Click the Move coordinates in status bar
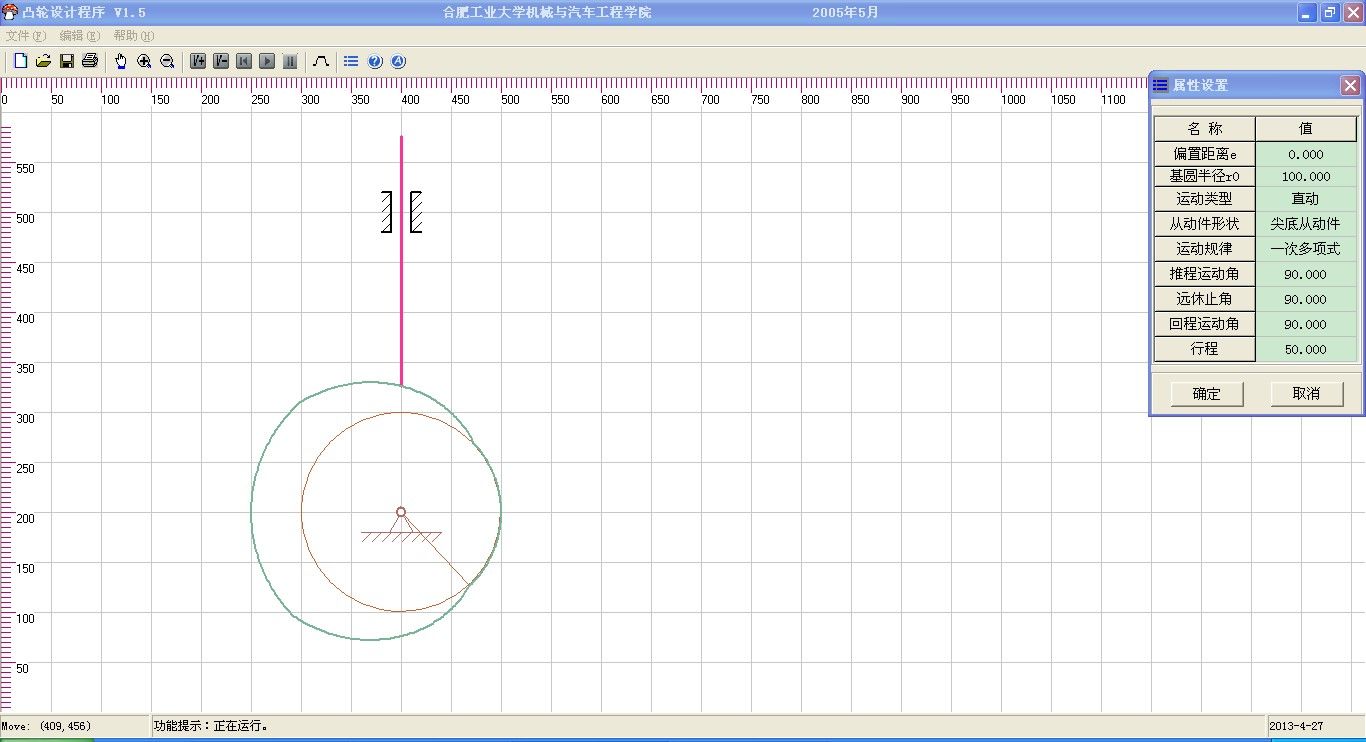Screen dimensions: 1366x742 click(x=46, y=726)
